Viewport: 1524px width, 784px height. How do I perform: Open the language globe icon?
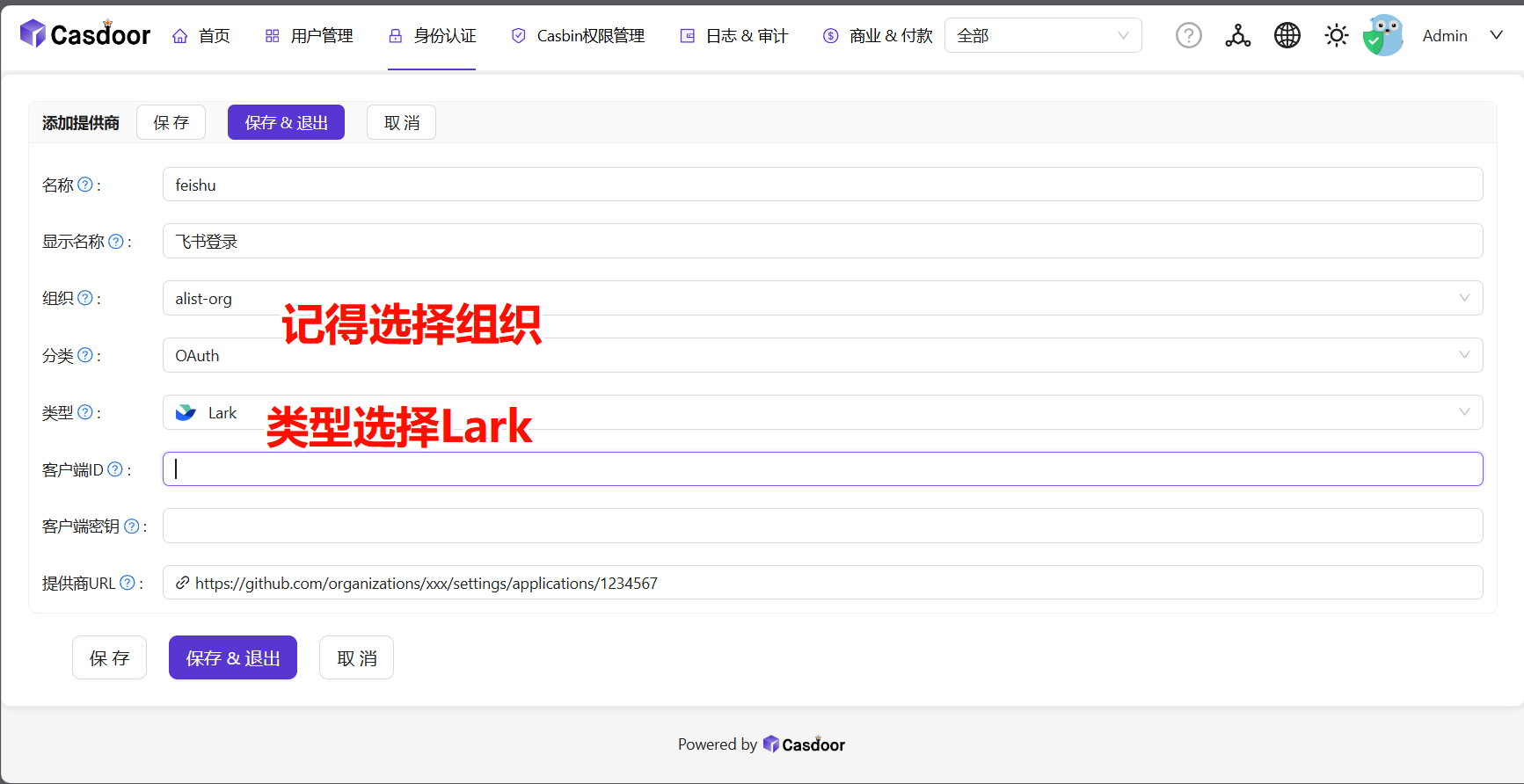1287,35
